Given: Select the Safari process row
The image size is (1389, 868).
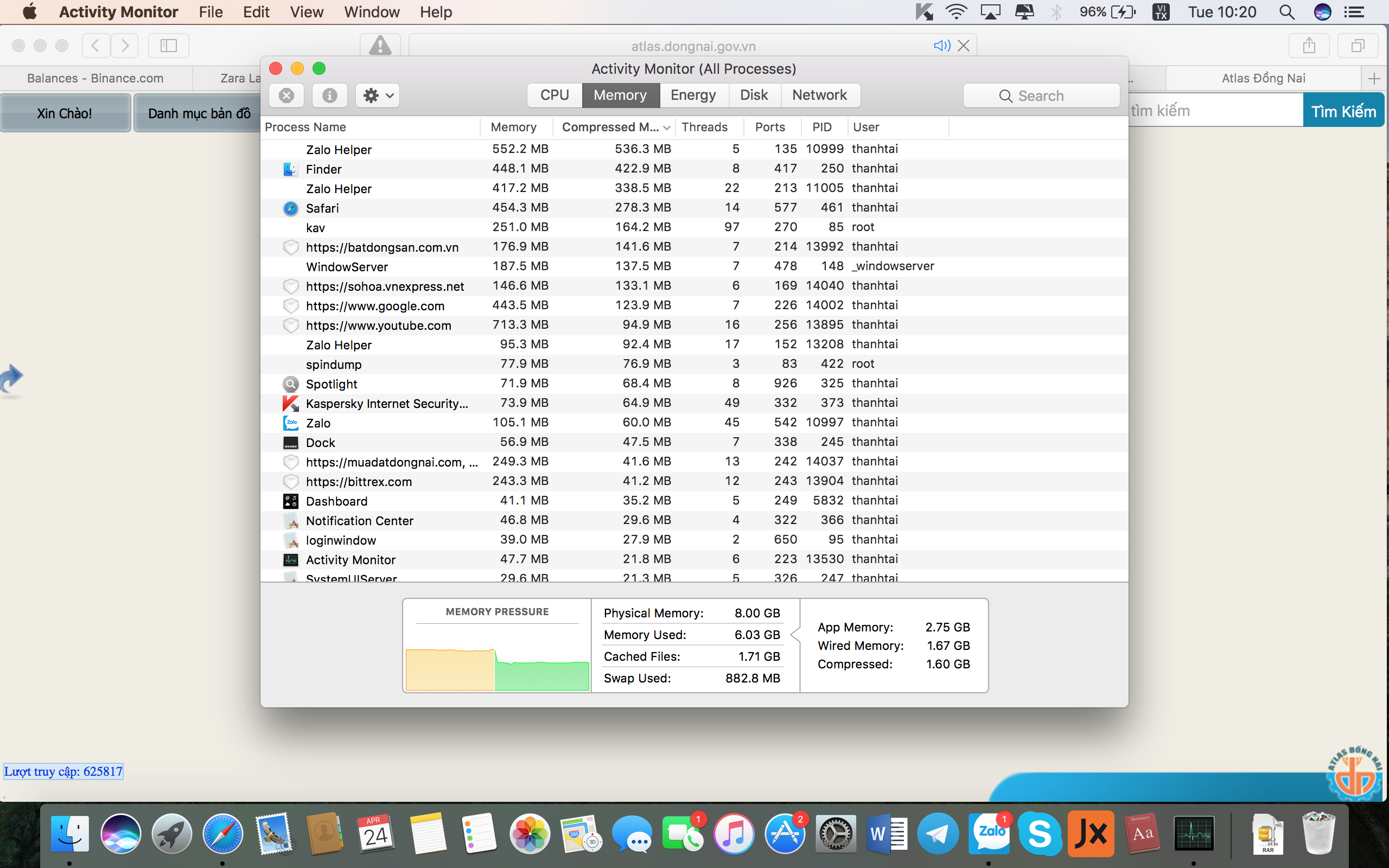Looking at the screenshot, I should 694,208.
